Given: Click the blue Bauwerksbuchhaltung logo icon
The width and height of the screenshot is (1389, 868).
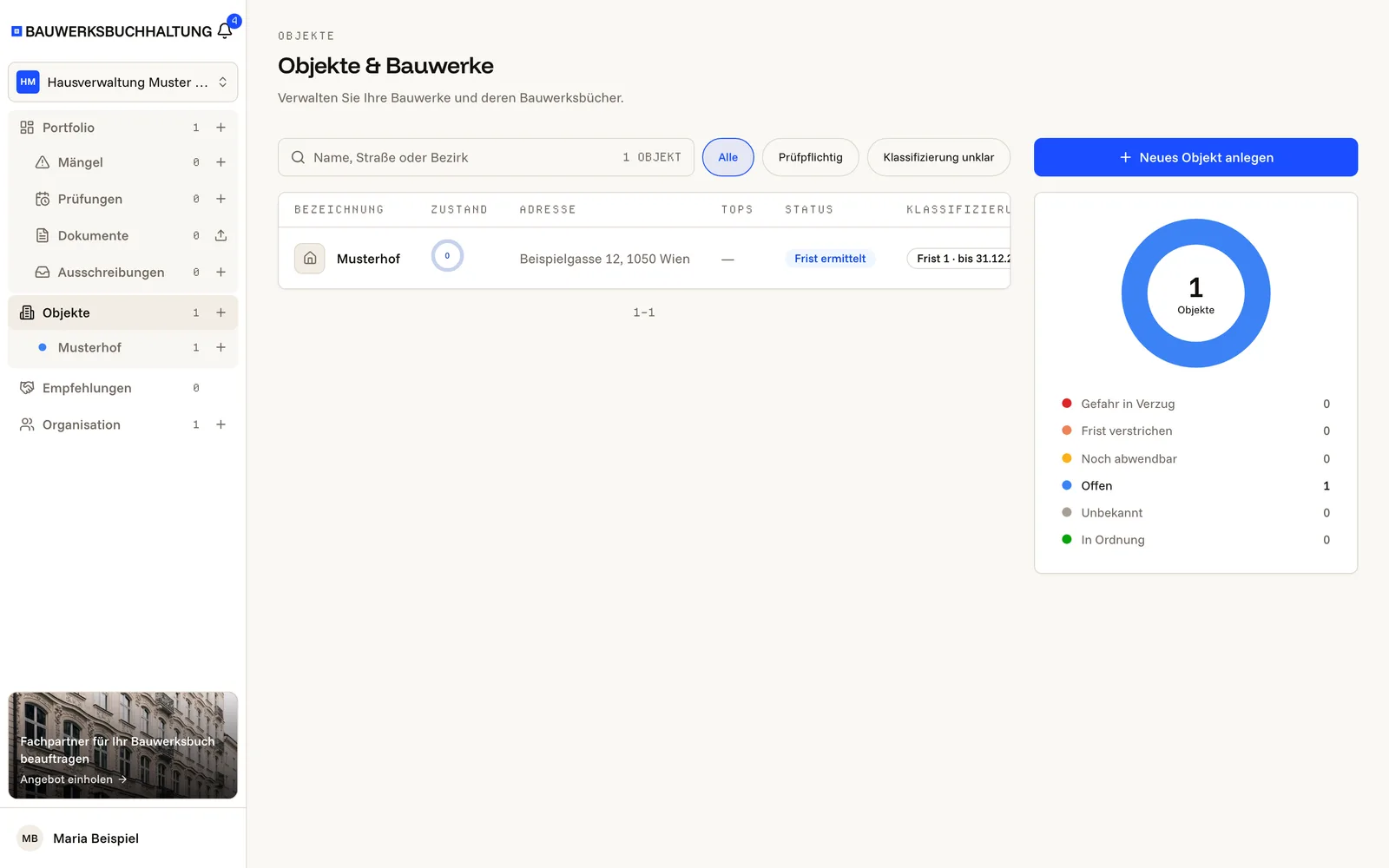Looking at the screenshot, I should 16,31.
